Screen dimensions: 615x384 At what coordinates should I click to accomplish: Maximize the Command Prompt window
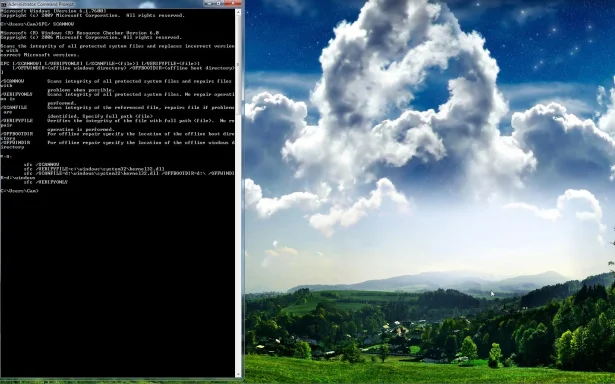[219, 3]
